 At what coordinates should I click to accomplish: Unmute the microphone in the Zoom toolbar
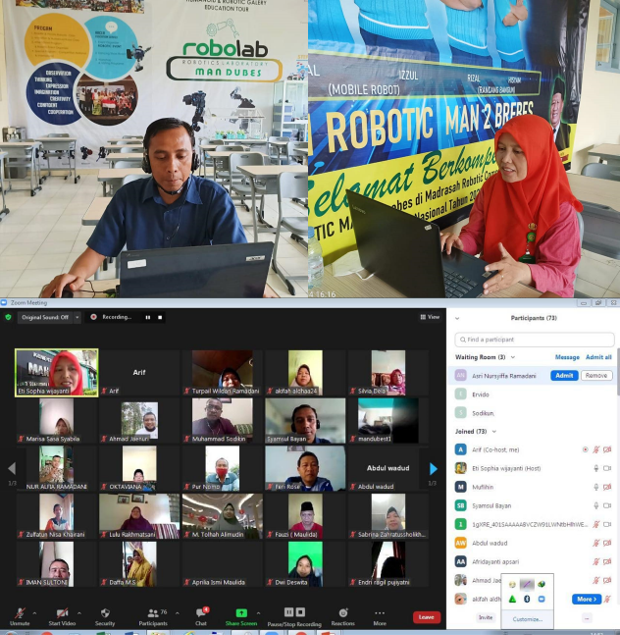pos(19,616)
